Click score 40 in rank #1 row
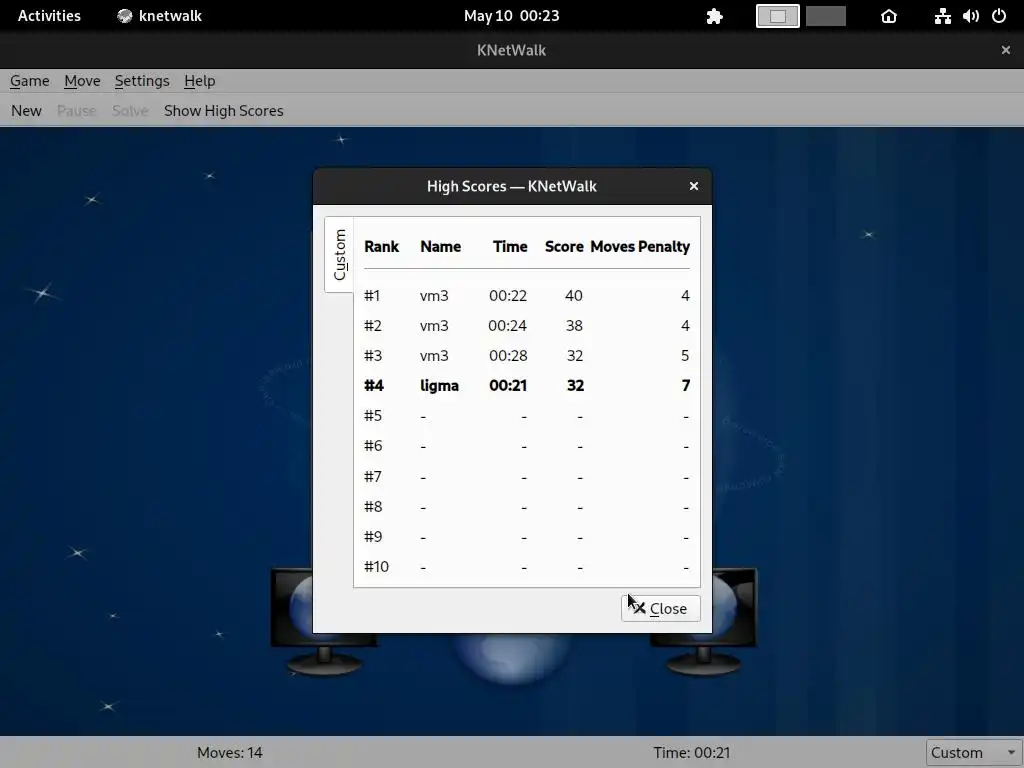Viewport: 1024px width, 768px height. (573, 296)
